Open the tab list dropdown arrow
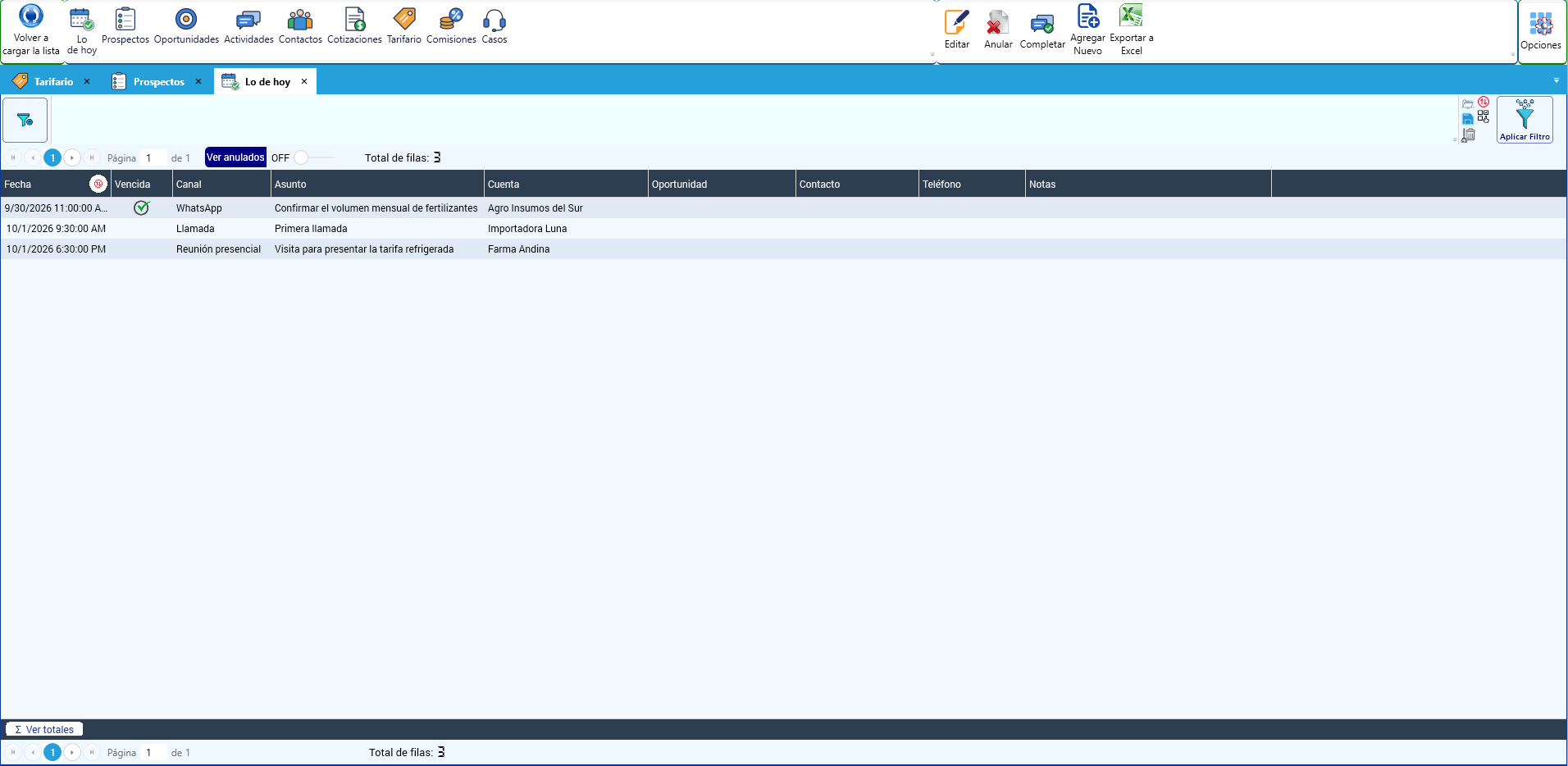Image resolution: width=1568 pixels, height=766 pixels. [1557, 80]
